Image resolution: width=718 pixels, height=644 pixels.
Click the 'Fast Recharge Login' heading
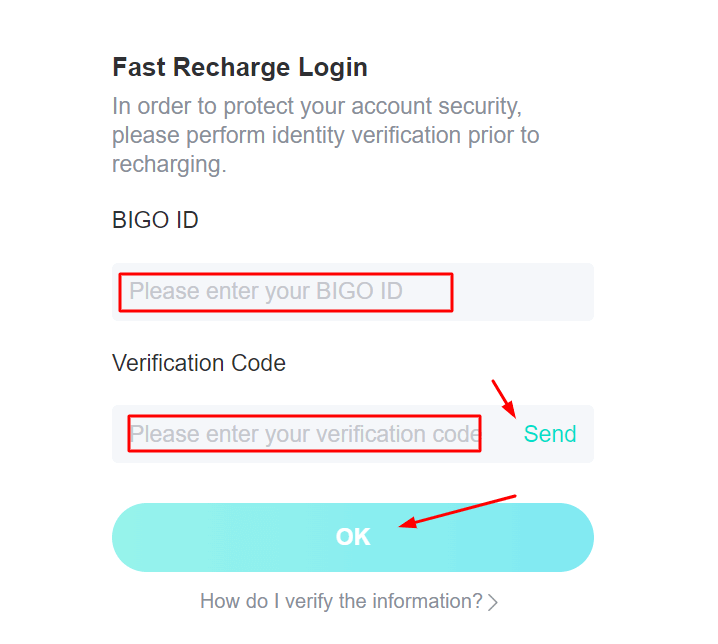(x=240, y=67)
